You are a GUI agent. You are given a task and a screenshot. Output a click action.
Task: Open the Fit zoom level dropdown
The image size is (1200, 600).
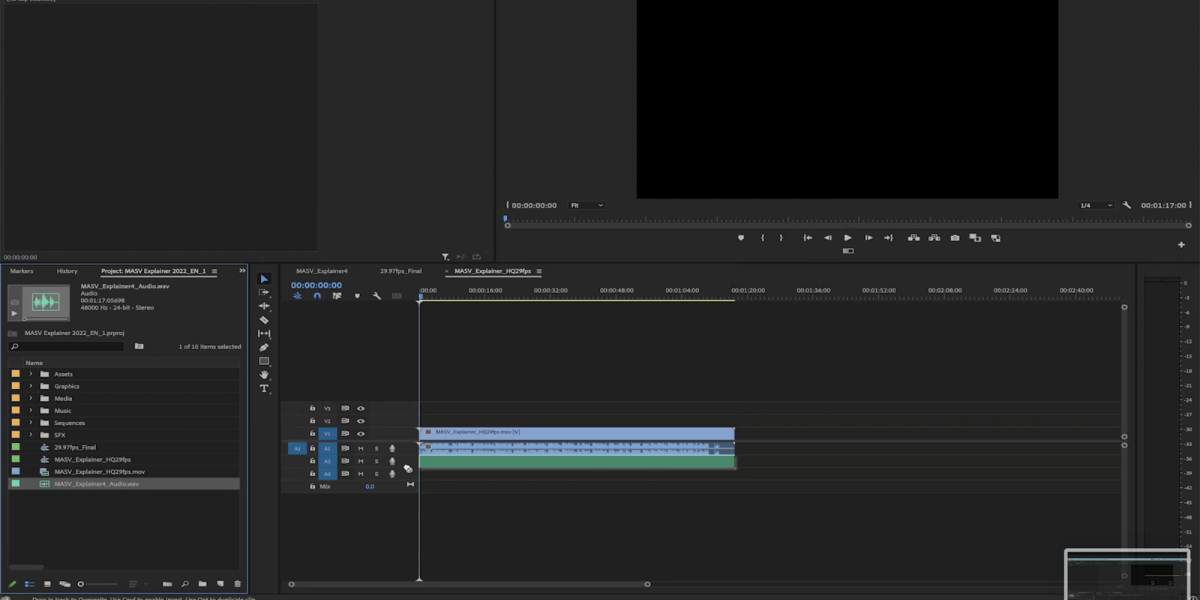tap(587, 205)
